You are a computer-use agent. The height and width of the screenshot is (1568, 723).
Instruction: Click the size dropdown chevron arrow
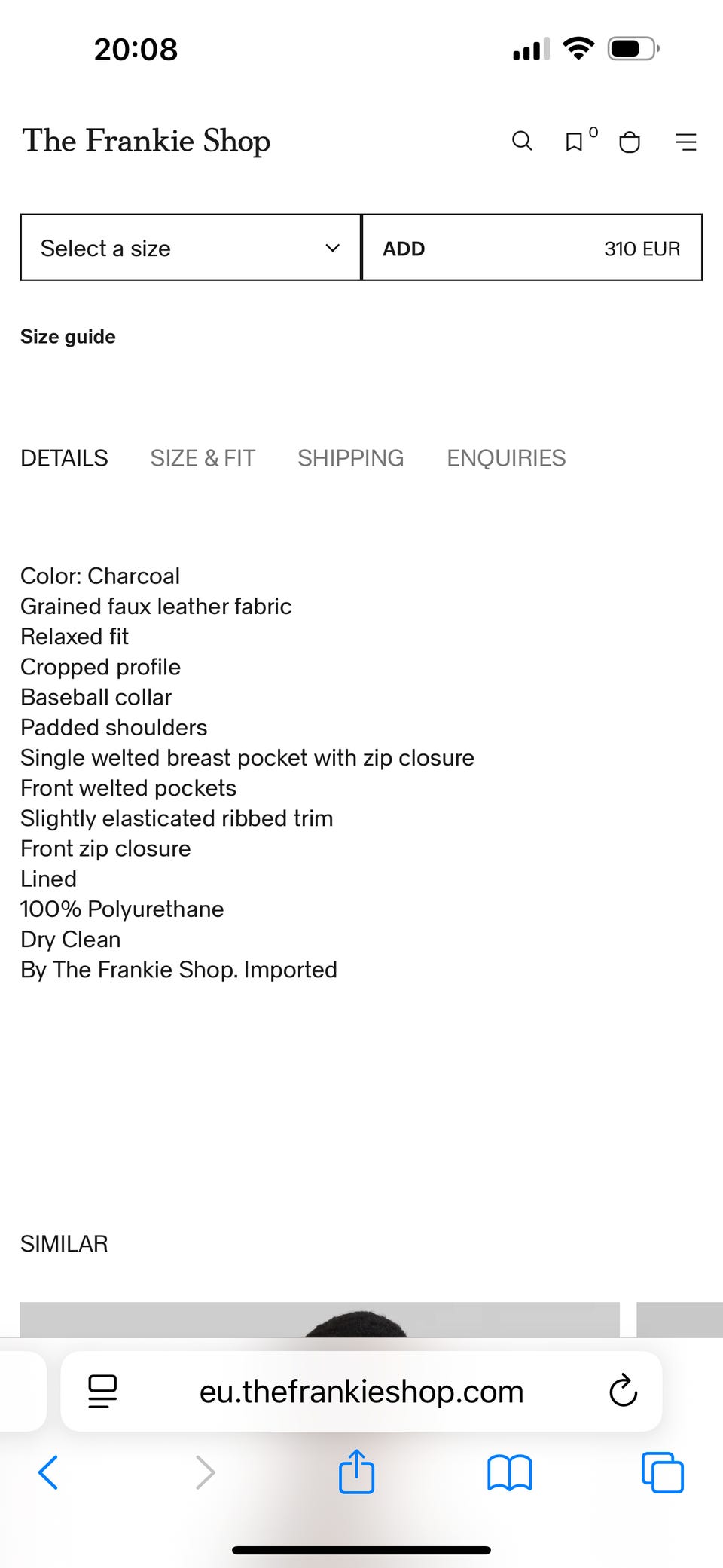point(332,248)
